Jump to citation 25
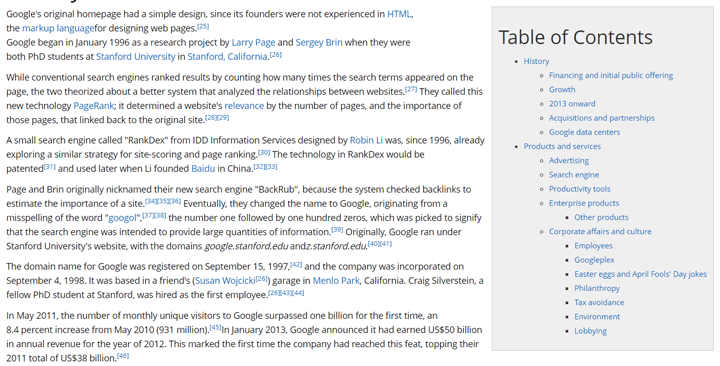The width and height of the screenshot is (720, 366). tap(203, 26)
